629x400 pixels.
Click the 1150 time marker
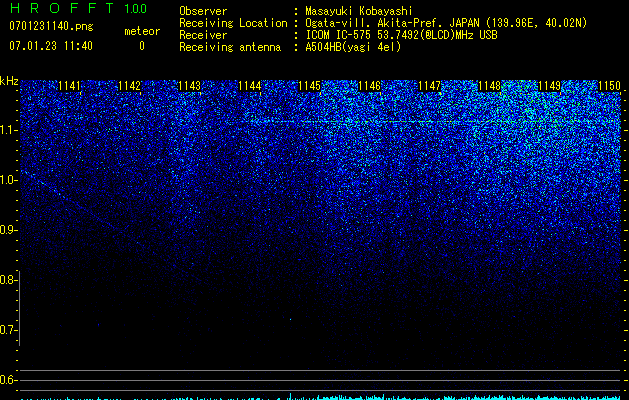click(x=610, y=86)
